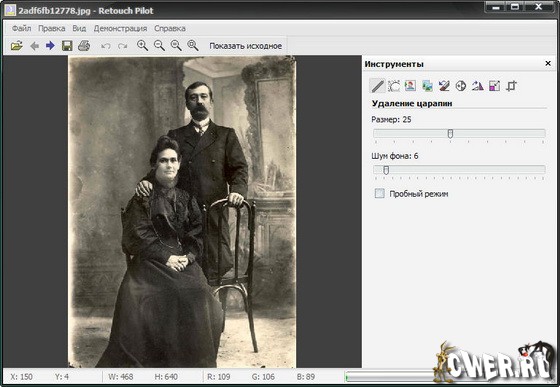This screenshot has height=387, width=560.
Task: Choose the crop tool icon
Action: (x=511, y=86)
